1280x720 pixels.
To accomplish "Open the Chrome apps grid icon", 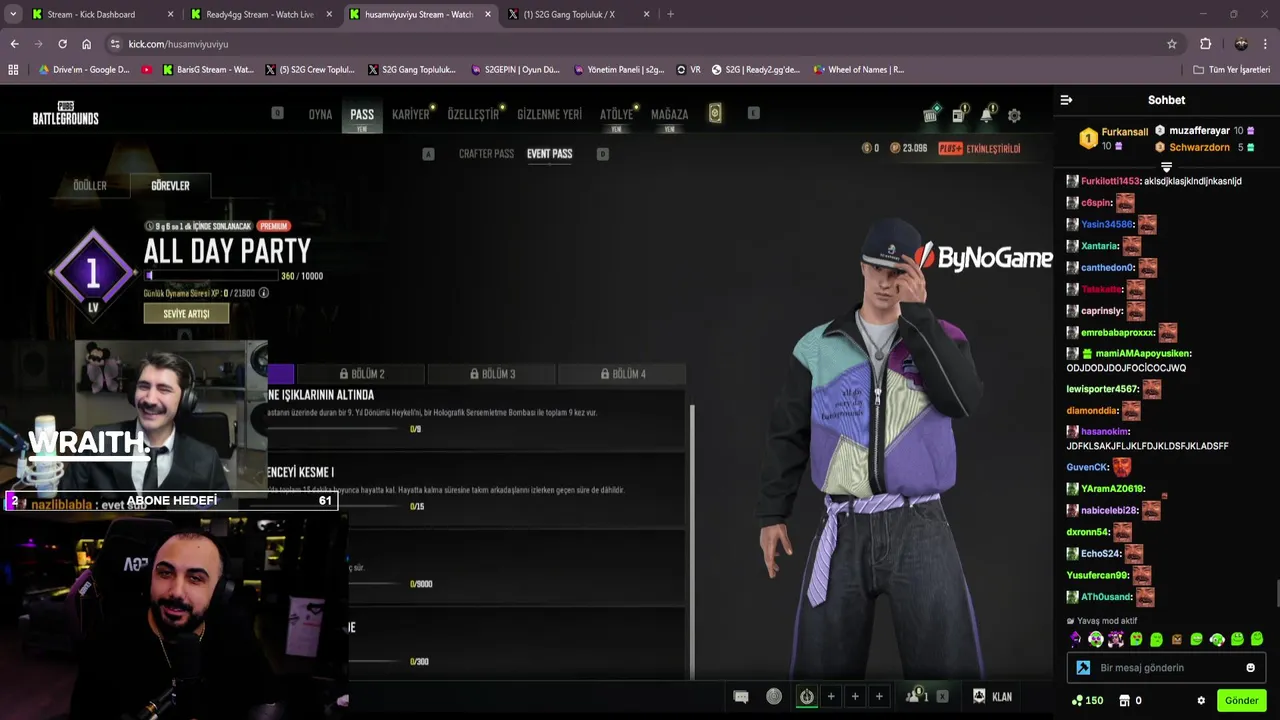I will coord(13,70).
